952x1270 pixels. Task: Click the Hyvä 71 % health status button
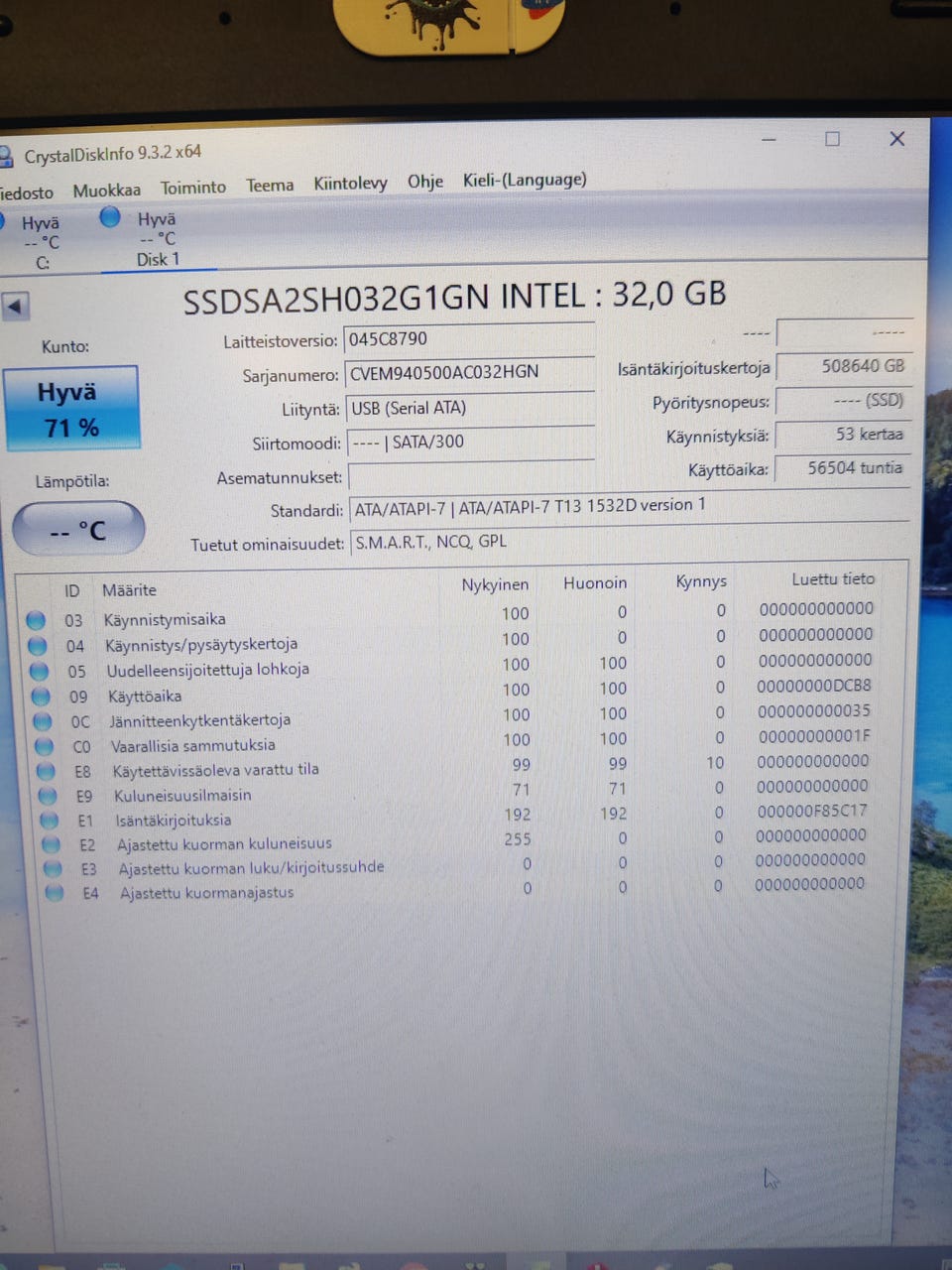point(70,409)
